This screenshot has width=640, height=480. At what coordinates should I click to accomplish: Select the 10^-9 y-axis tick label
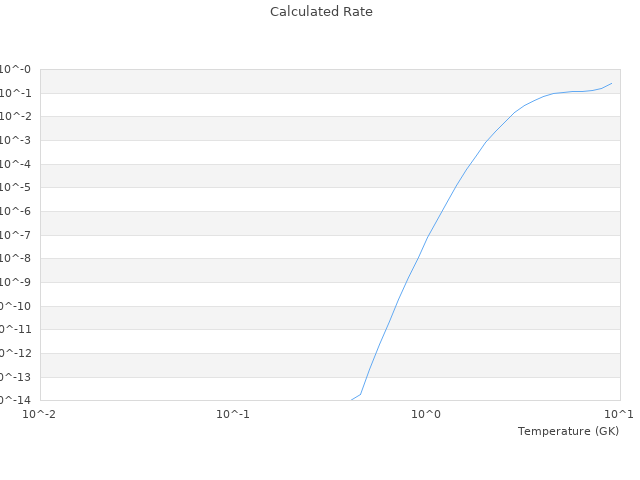pyautogui.click(x=16, y=282)
